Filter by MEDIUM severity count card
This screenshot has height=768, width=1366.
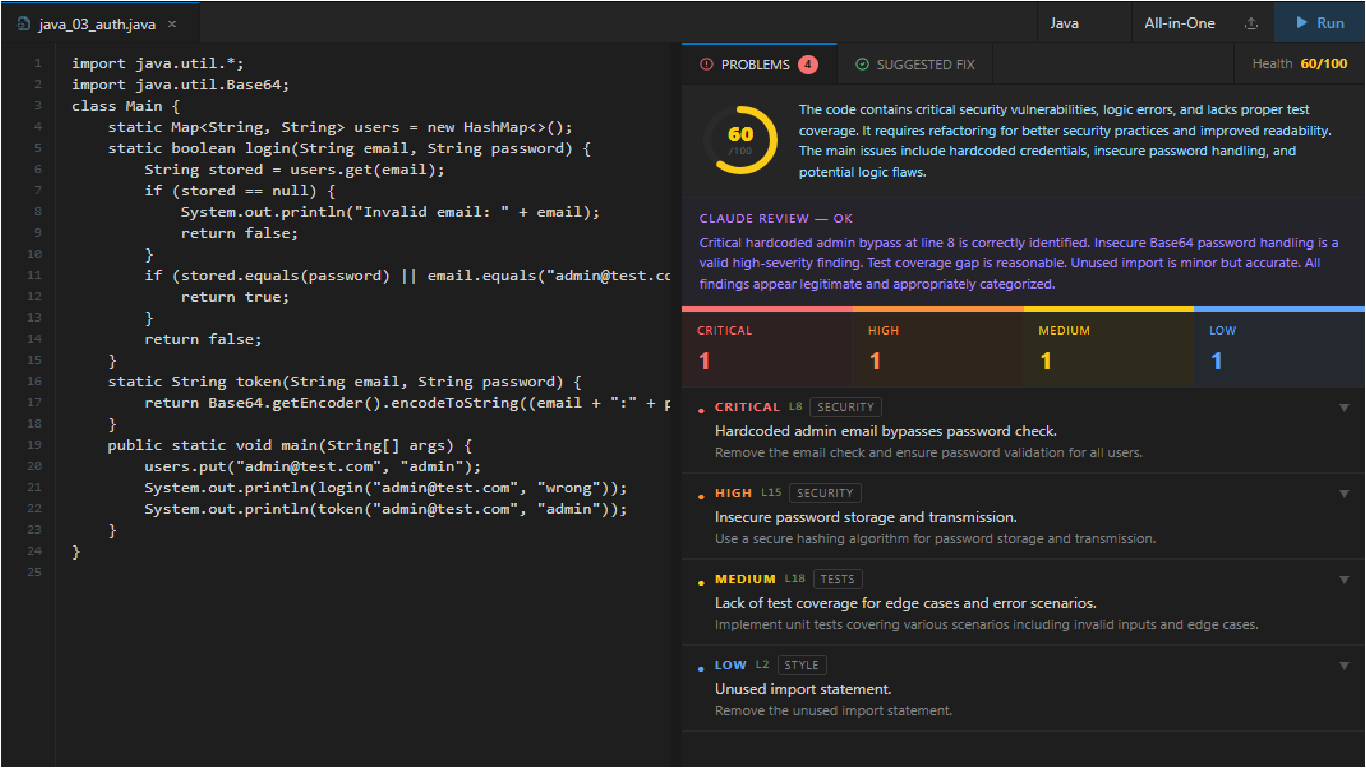(1109, 347)
